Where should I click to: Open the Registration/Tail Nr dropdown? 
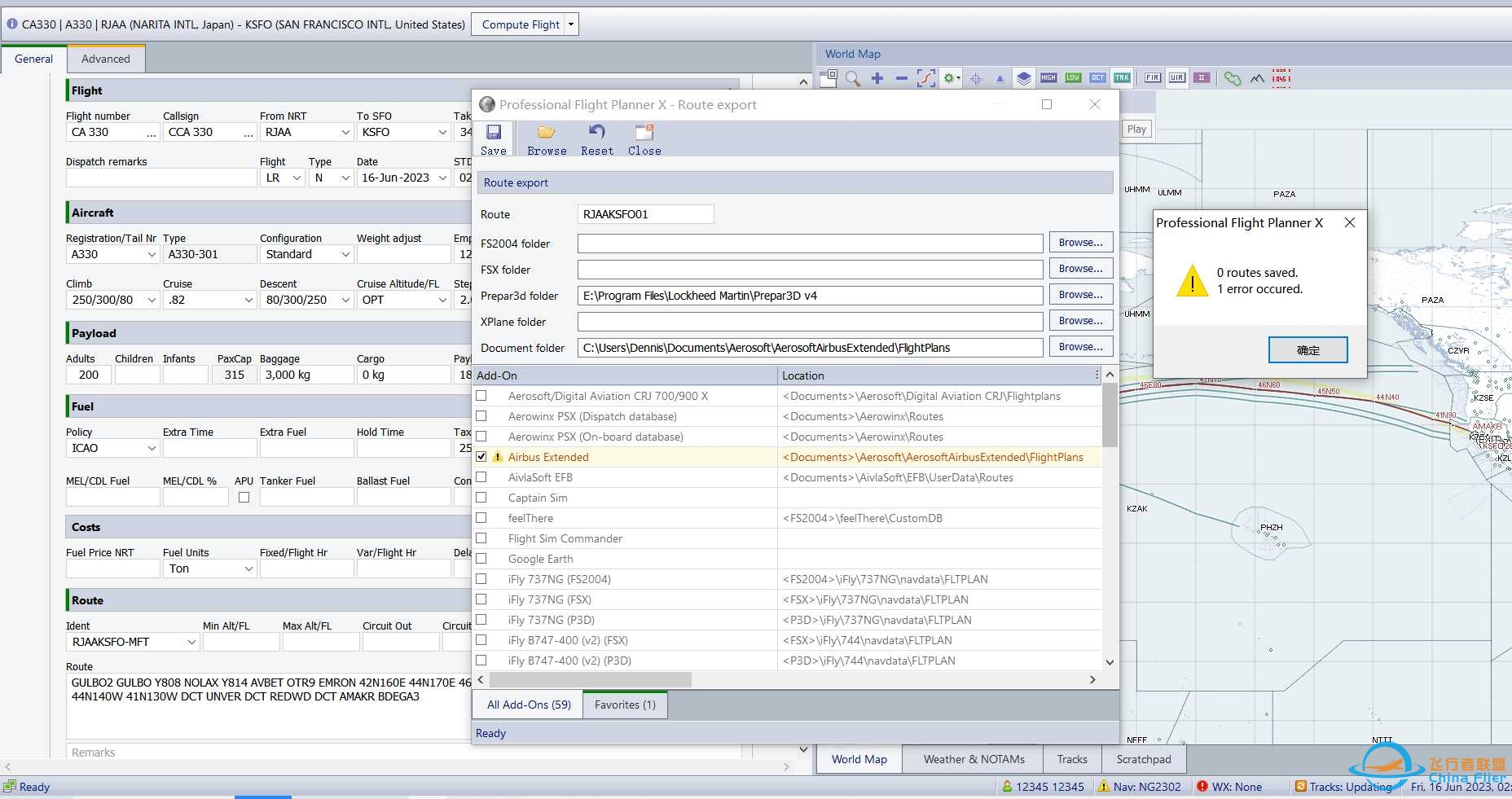click(152, 254)
